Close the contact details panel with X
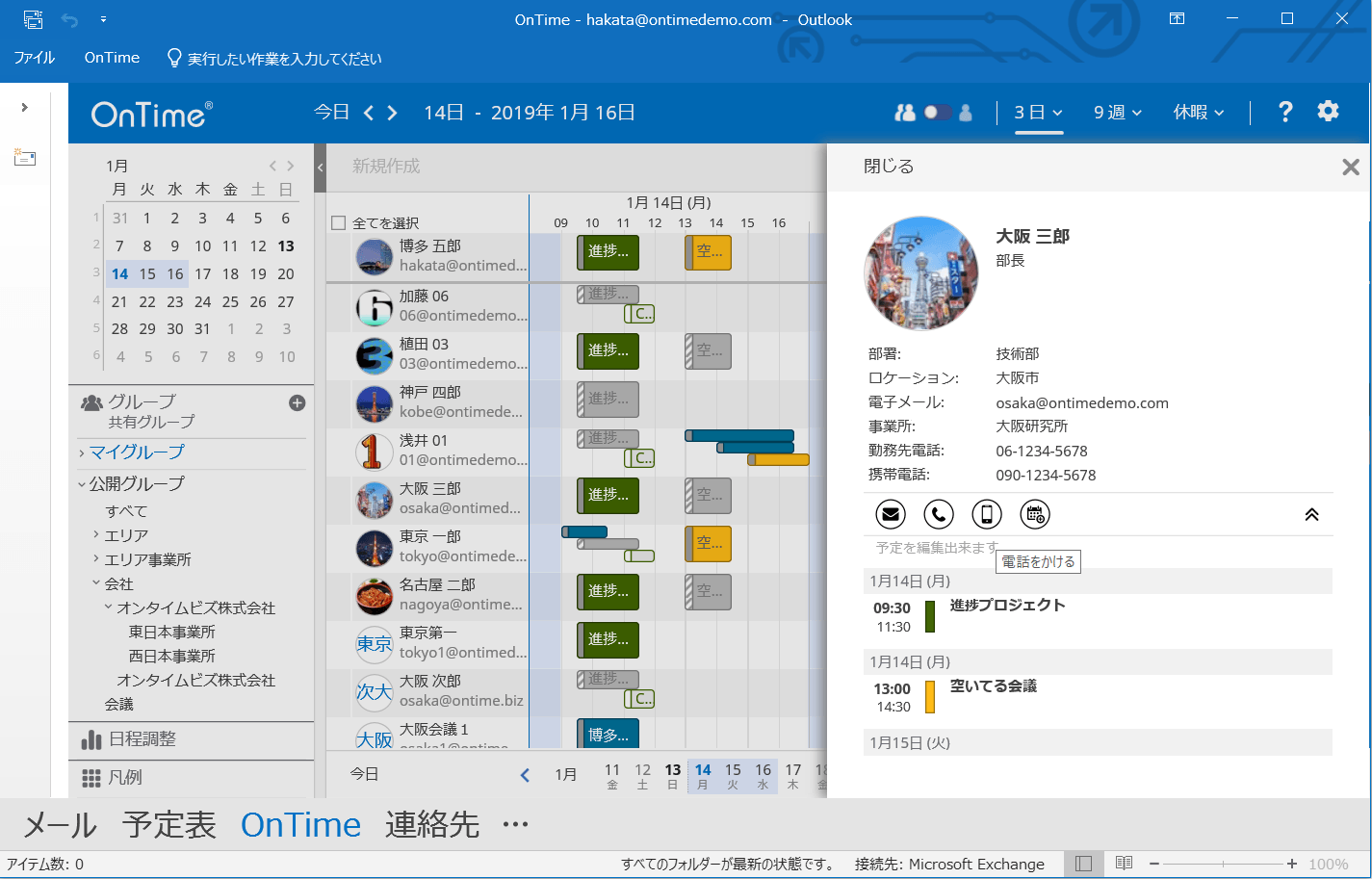This screenshot has width=1372, height=879. coord(1351,168)
